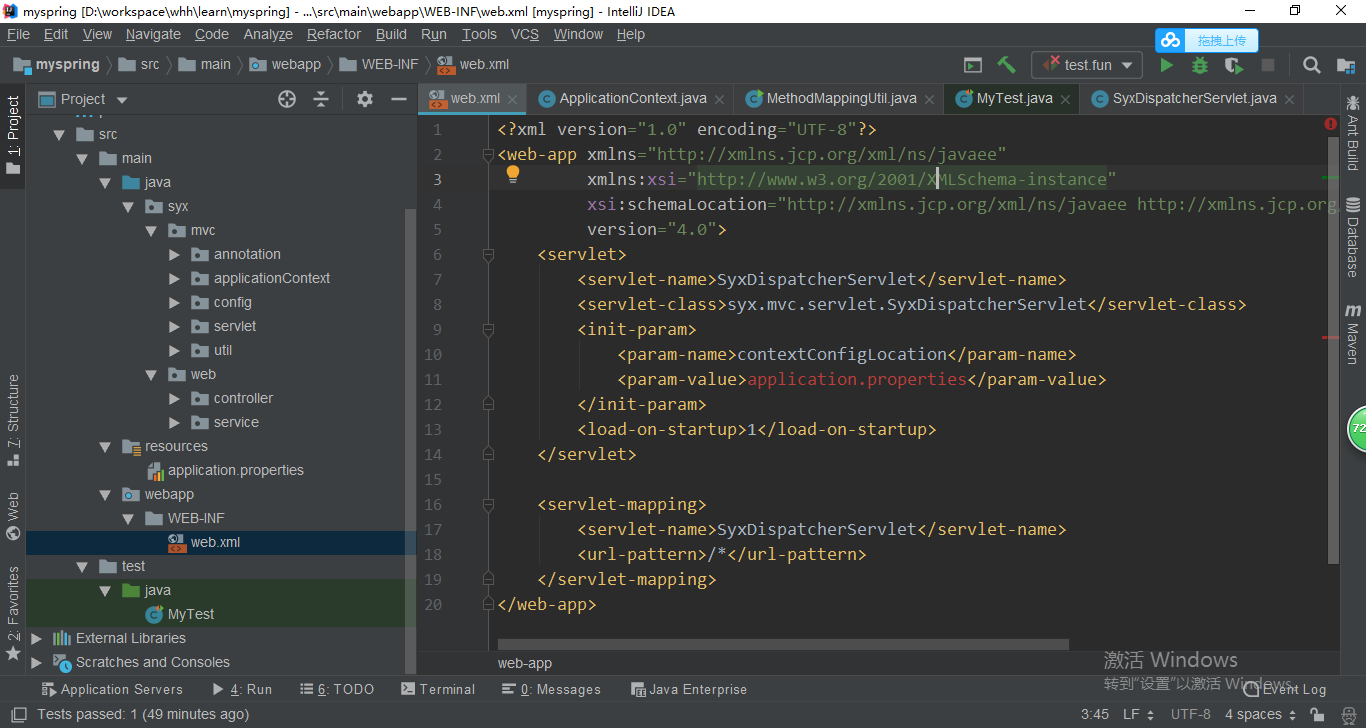
Task: Collapse all in Project panel
Action: [321, 99]
